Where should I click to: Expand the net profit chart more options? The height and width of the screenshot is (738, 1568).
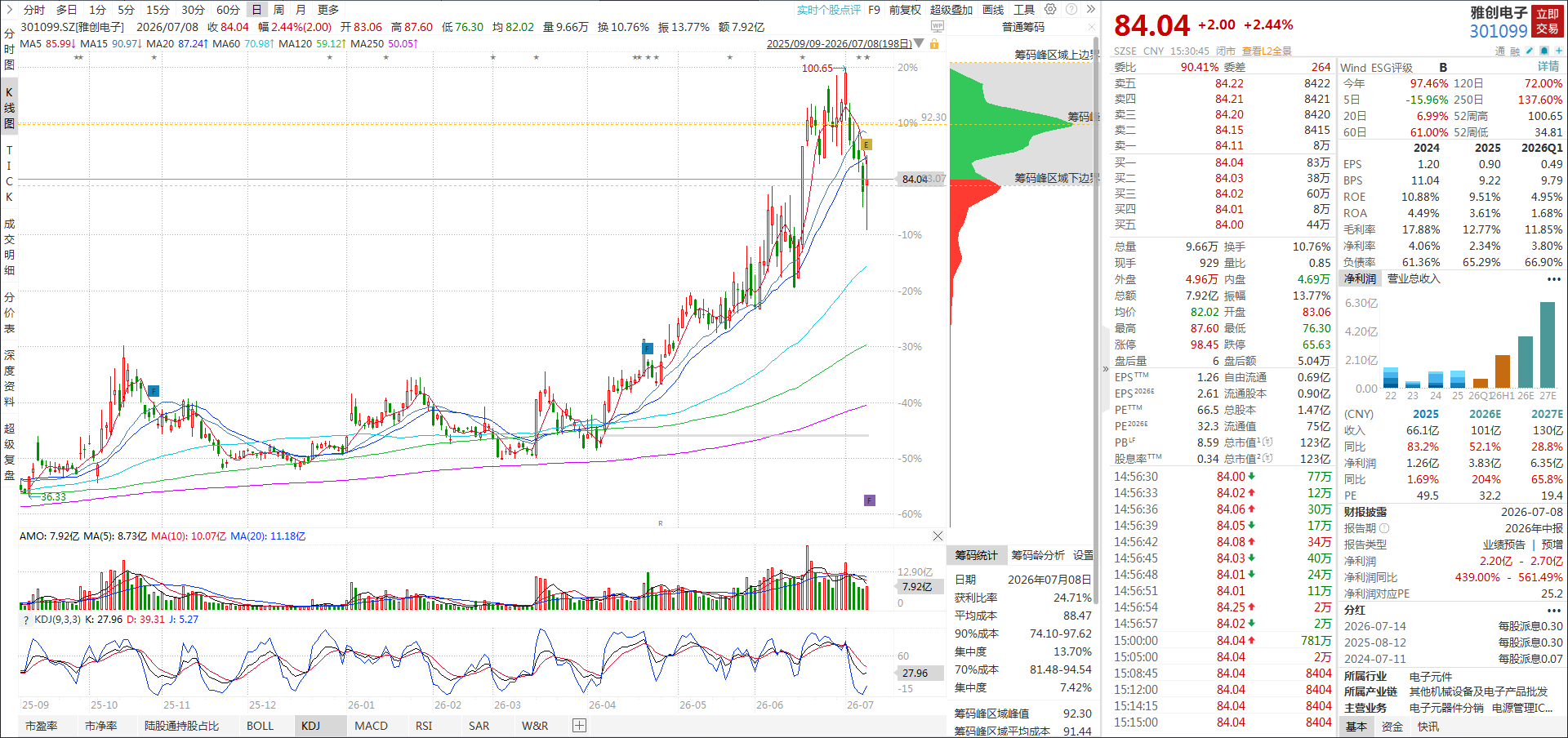1553,279
